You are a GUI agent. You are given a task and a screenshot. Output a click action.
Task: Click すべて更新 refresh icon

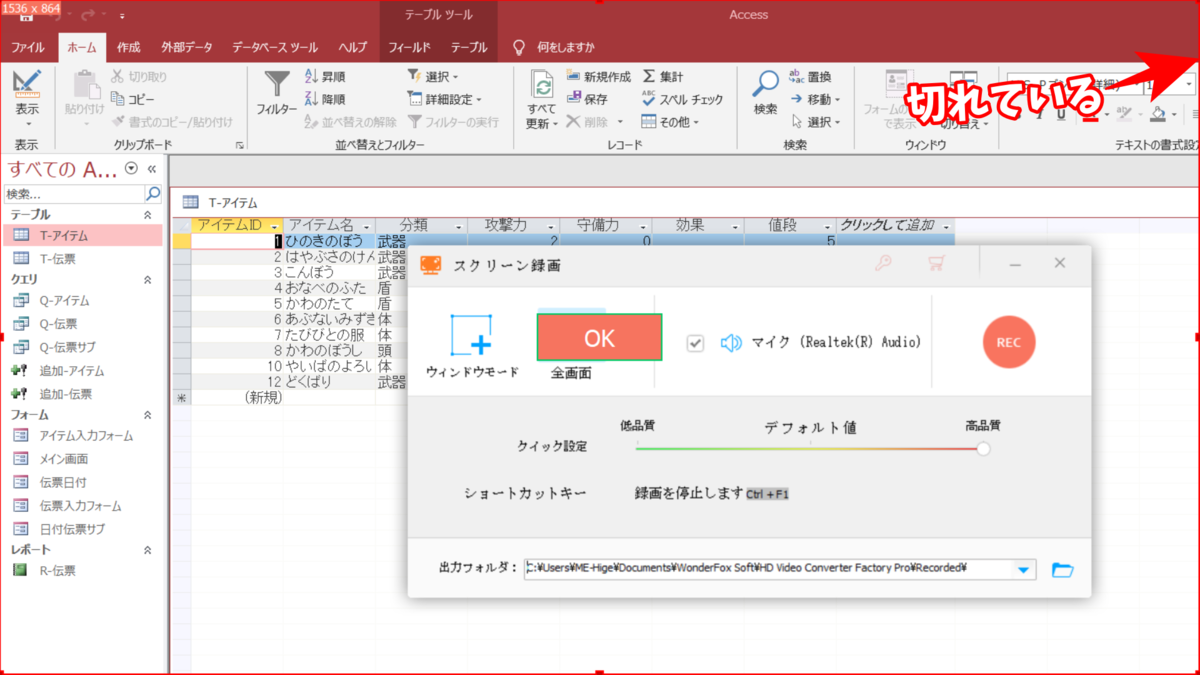[x=542, y=84]
